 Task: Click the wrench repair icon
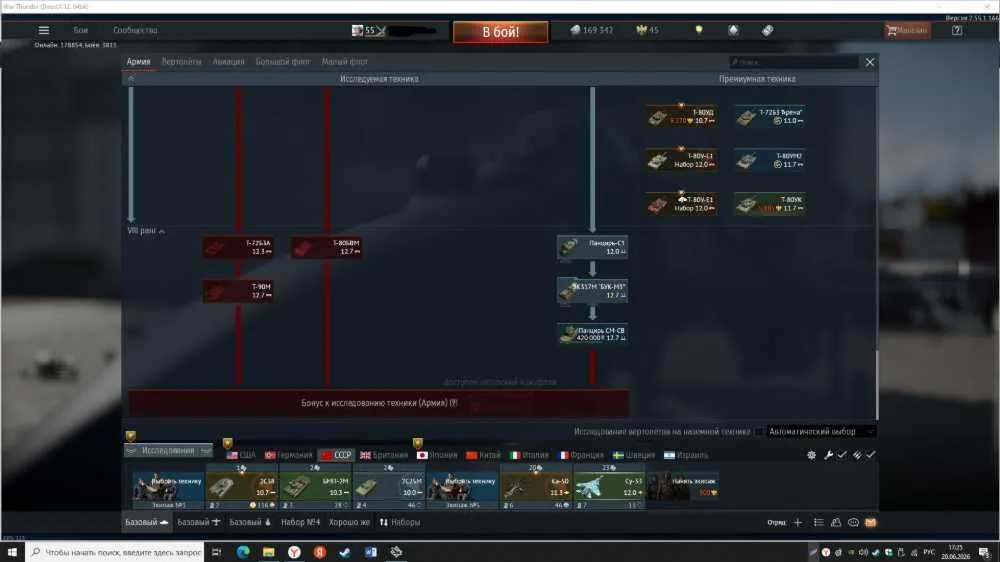828,455
